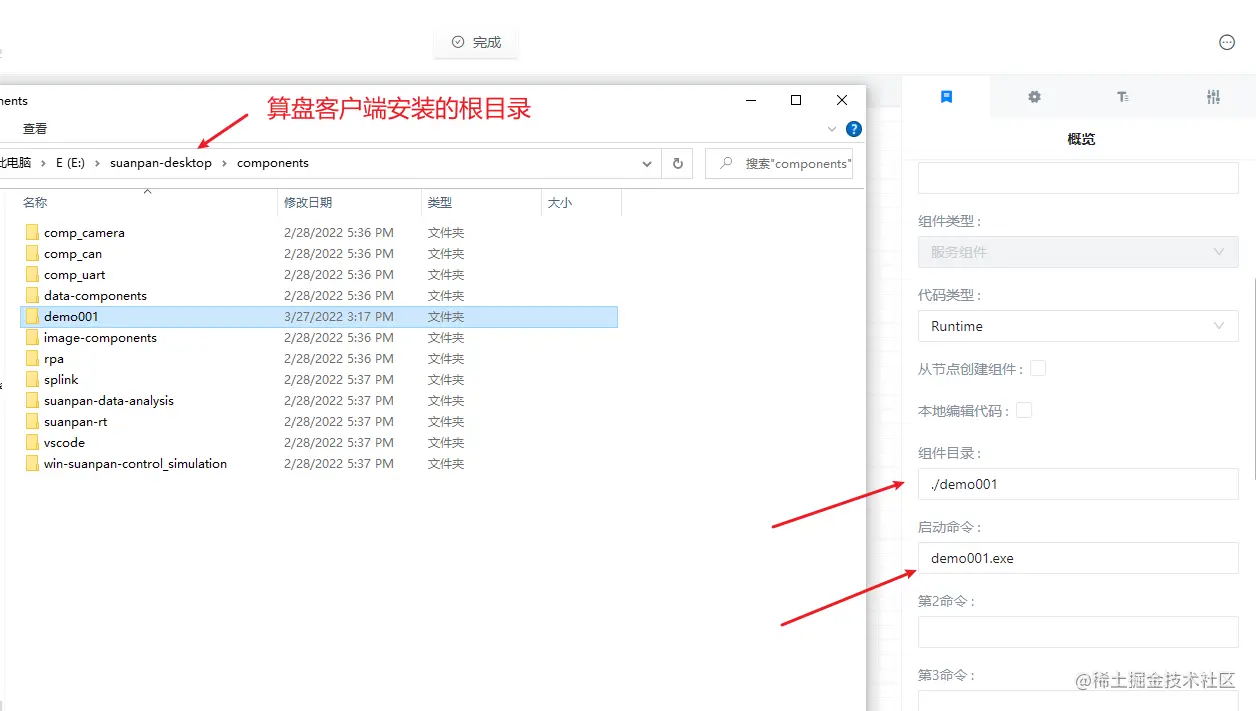Select the demo001 folder name
The height and width of the screenshot is (711, 1256).
(71, 317)
